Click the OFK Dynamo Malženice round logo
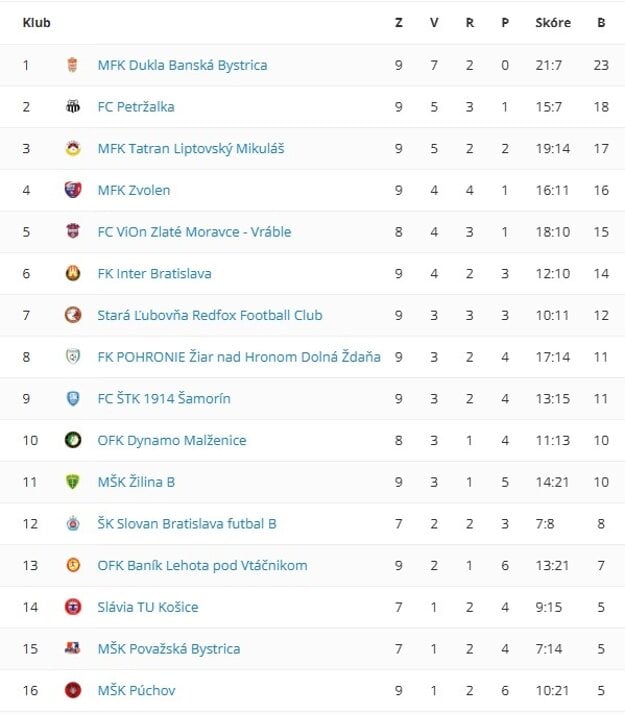Screen dimensions: 625x714 (x=72, y=440)
